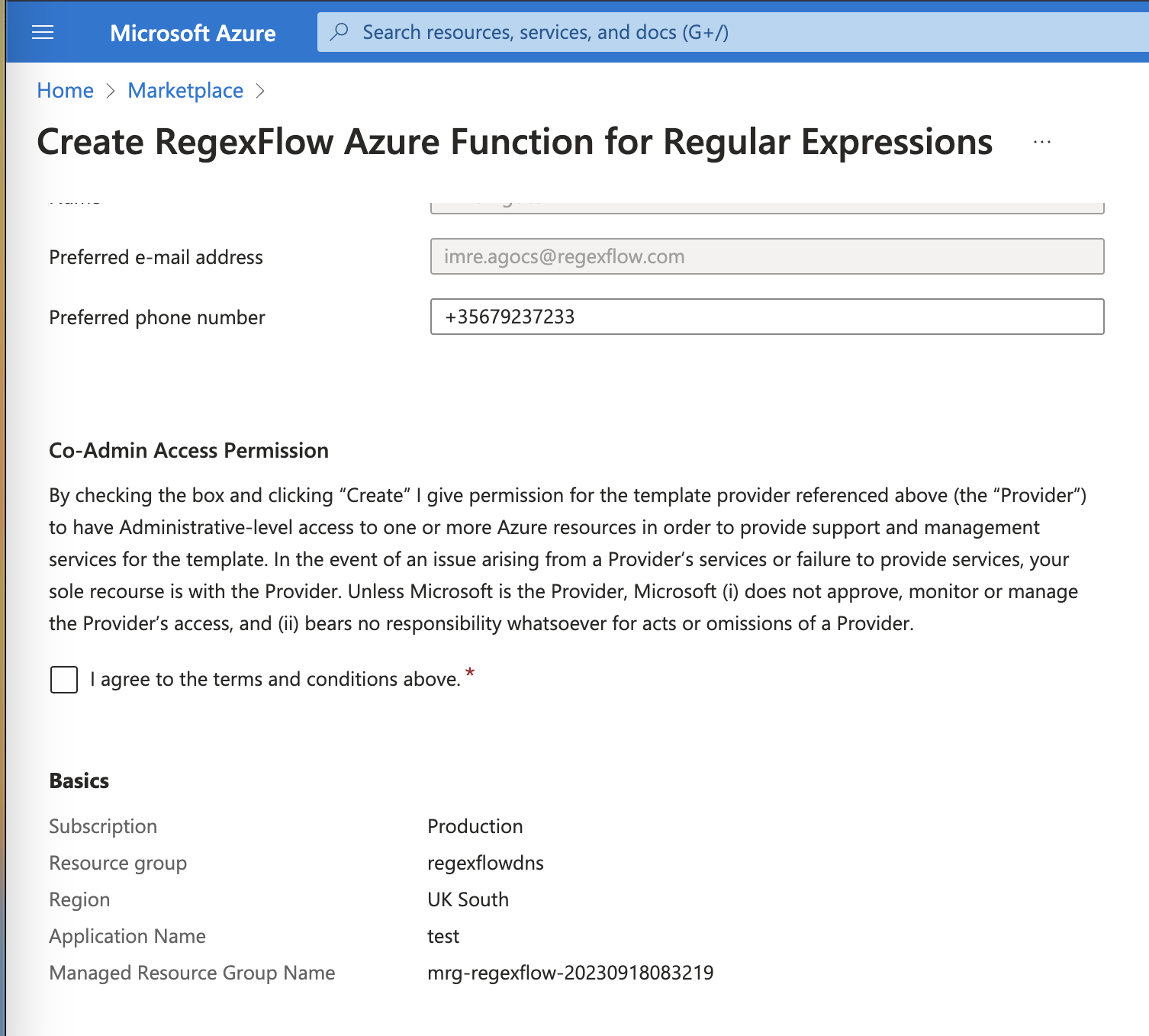Viewport: 1149px width, 1036px height.
Task: Click the search magnifier icon
Action: [340, 32]
